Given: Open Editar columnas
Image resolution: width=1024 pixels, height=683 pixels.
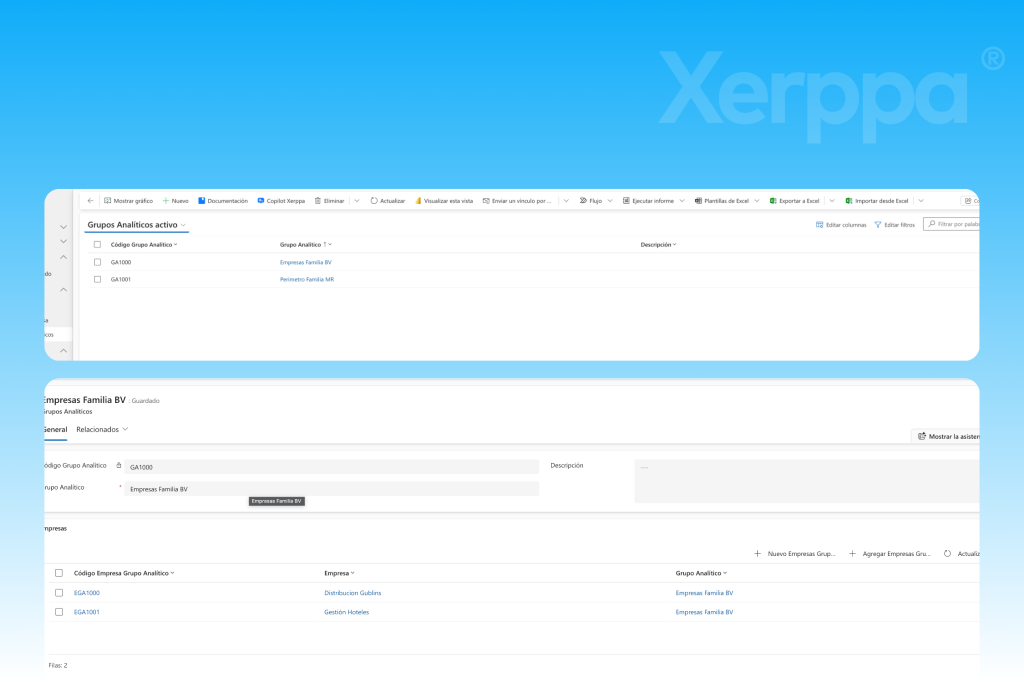Looking at the screenshot, I should click(x=840, y=225).
